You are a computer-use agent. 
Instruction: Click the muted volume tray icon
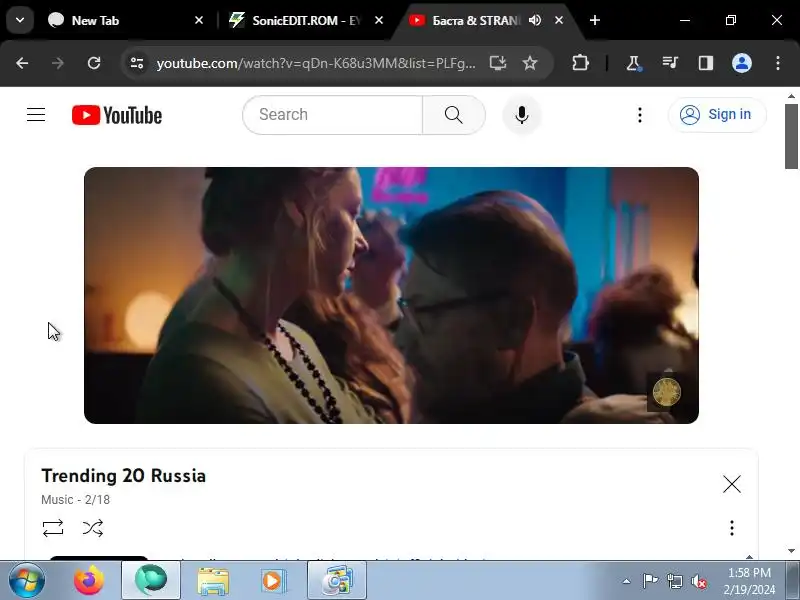(698, 581)
